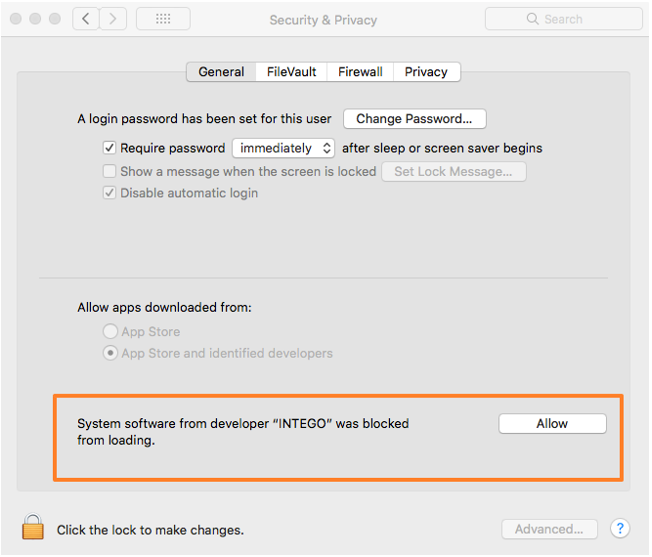Toggle Disable automatic login checkbox
652x557 pixels.
click(x=109, y=193)
